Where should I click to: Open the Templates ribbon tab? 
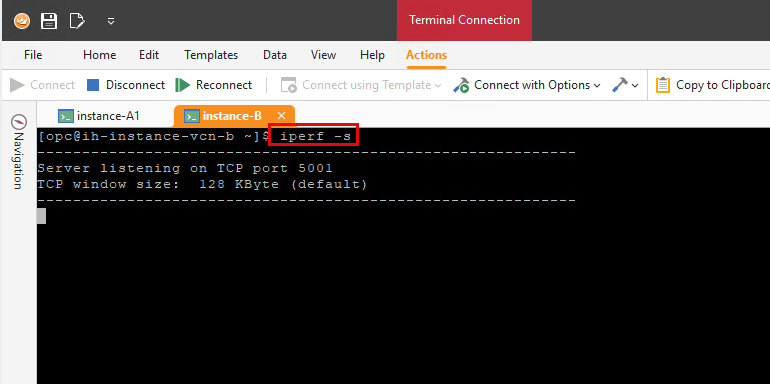tap(211, 55)
